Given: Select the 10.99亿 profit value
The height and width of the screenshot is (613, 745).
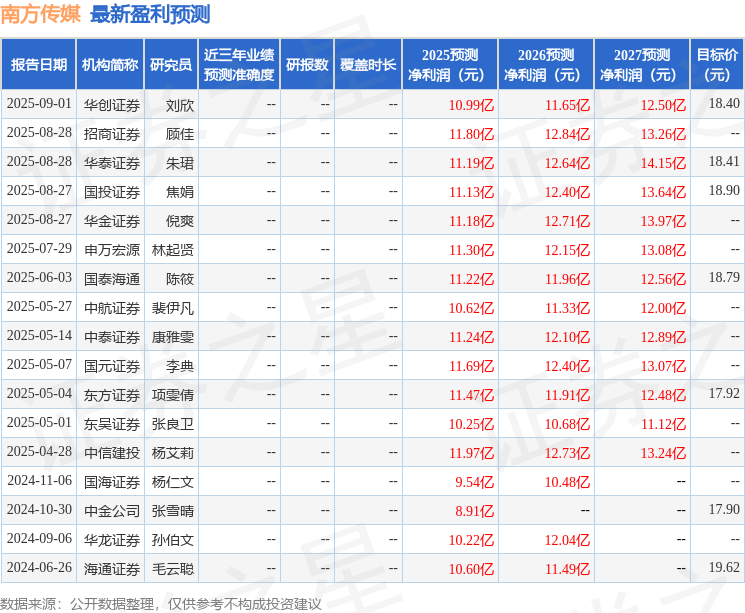Looking at the screenshot, I should click(471, 105).
